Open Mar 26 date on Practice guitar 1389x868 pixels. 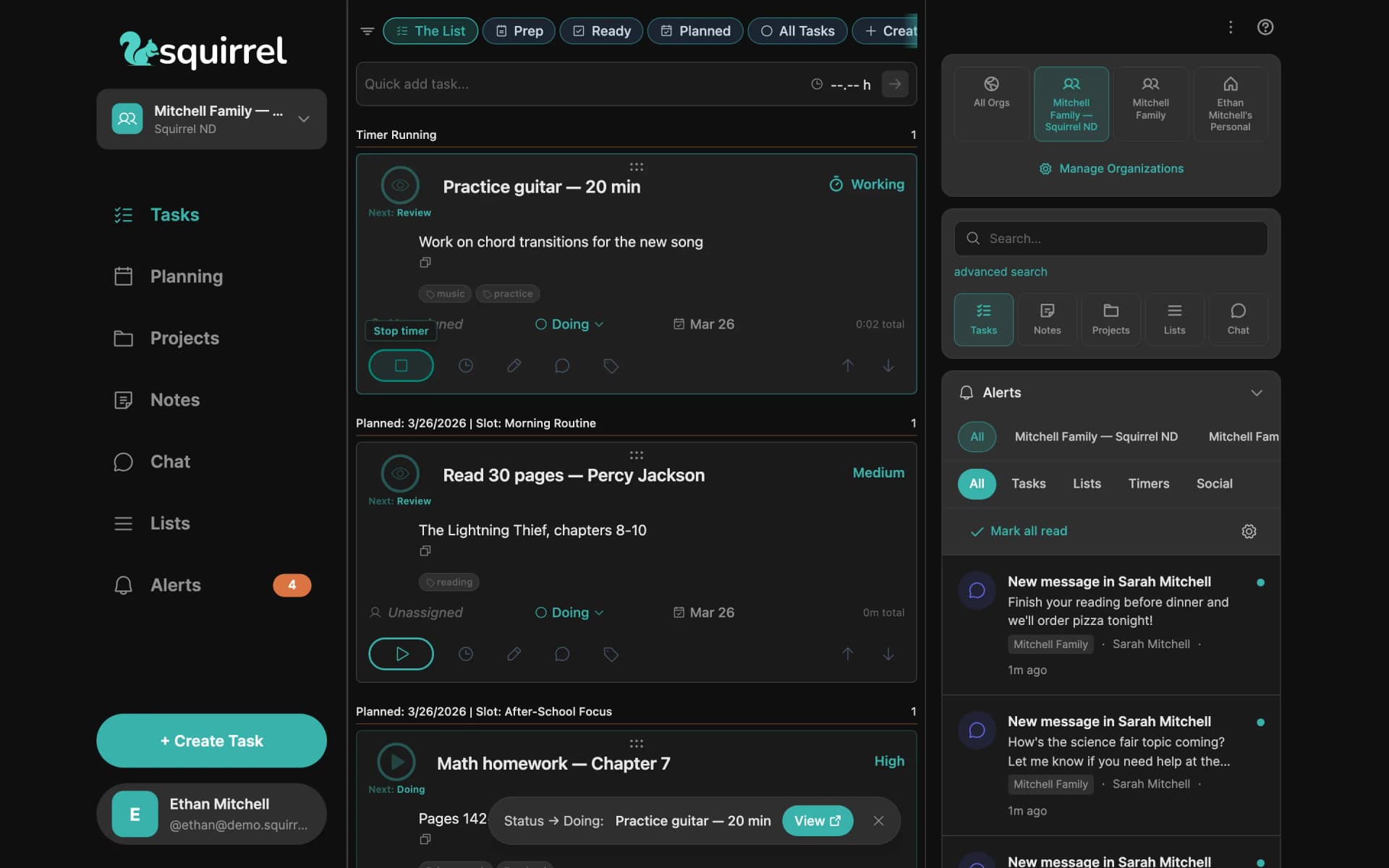pyautogui.click(x=704, y=324)
